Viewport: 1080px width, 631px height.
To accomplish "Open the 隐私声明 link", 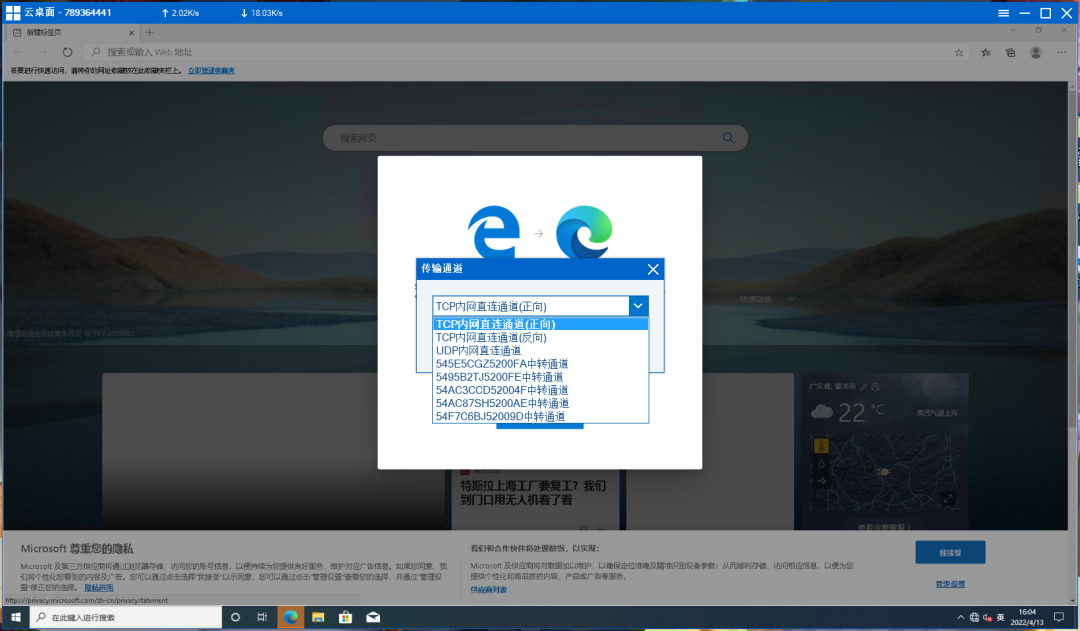I will [x=98, y=588].
